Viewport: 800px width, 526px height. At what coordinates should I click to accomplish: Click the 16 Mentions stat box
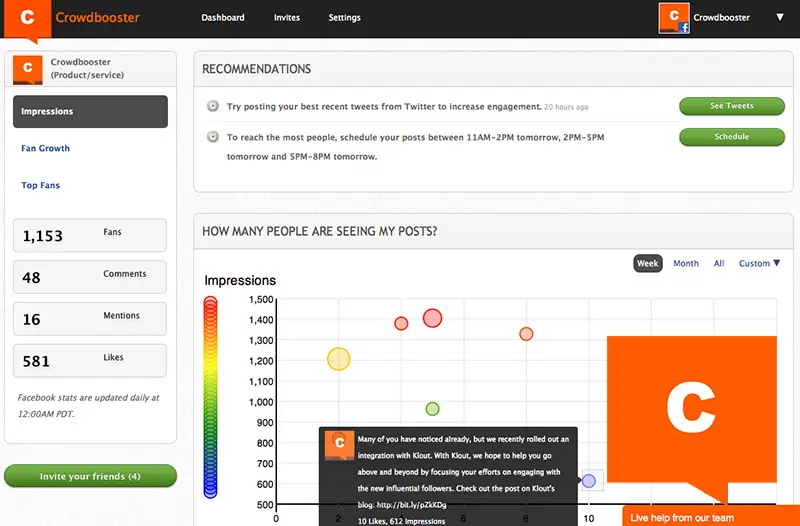(90, 319)
